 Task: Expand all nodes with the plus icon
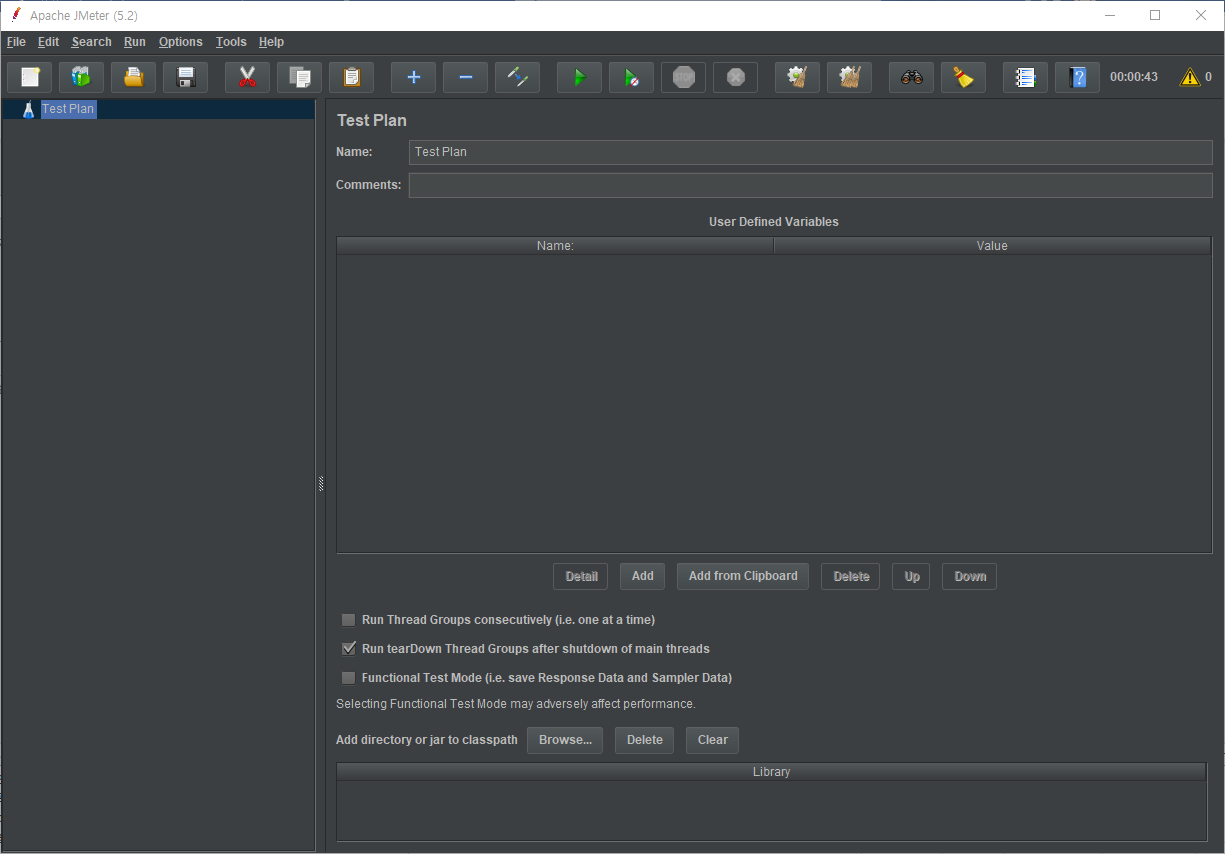coord(414,77)
